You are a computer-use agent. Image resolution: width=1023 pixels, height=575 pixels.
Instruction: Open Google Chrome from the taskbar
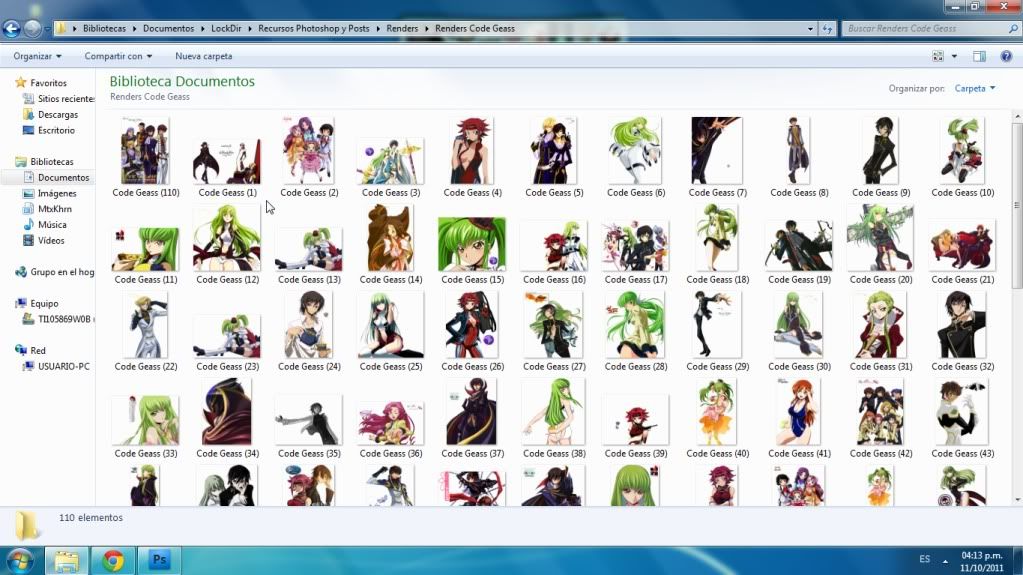(x=113, y=561)
